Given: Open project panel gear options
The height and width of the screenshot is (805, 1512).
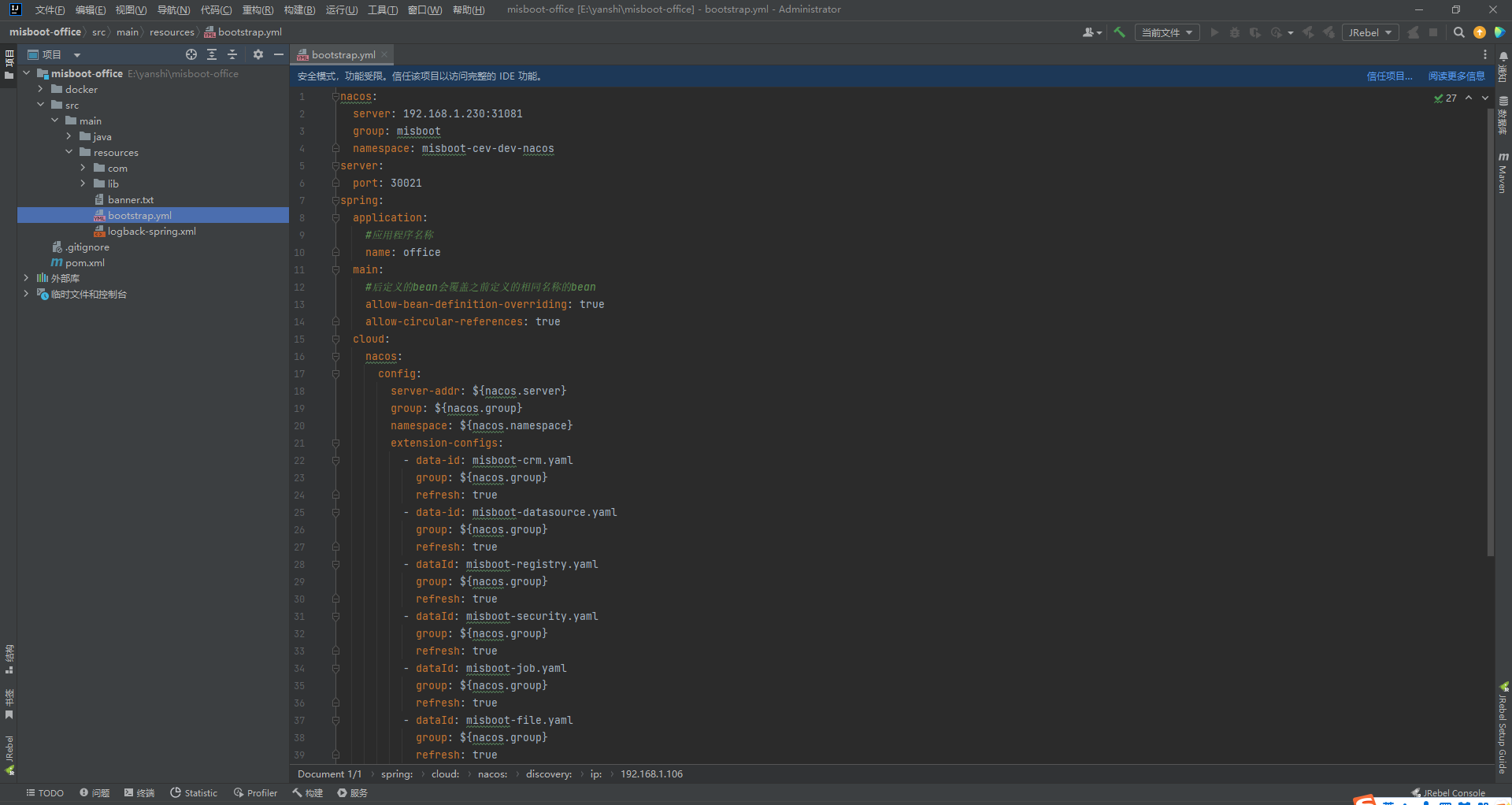Looking at the screenshot, I should click(258, 54).
